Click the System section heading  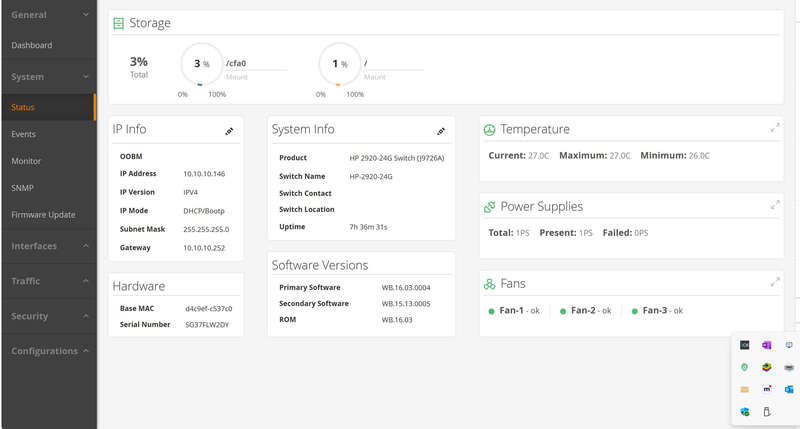pos(28,77)
